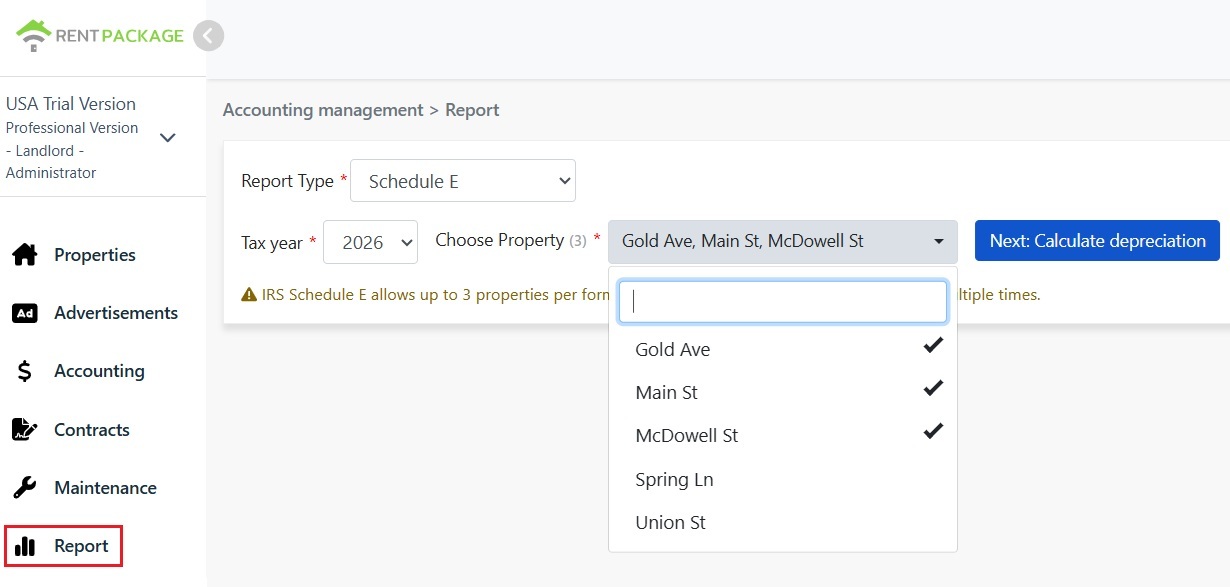The width and height of the screenshot is (1230, 587).
Task: Click the Report breadcrumb text
Action: 472,110
